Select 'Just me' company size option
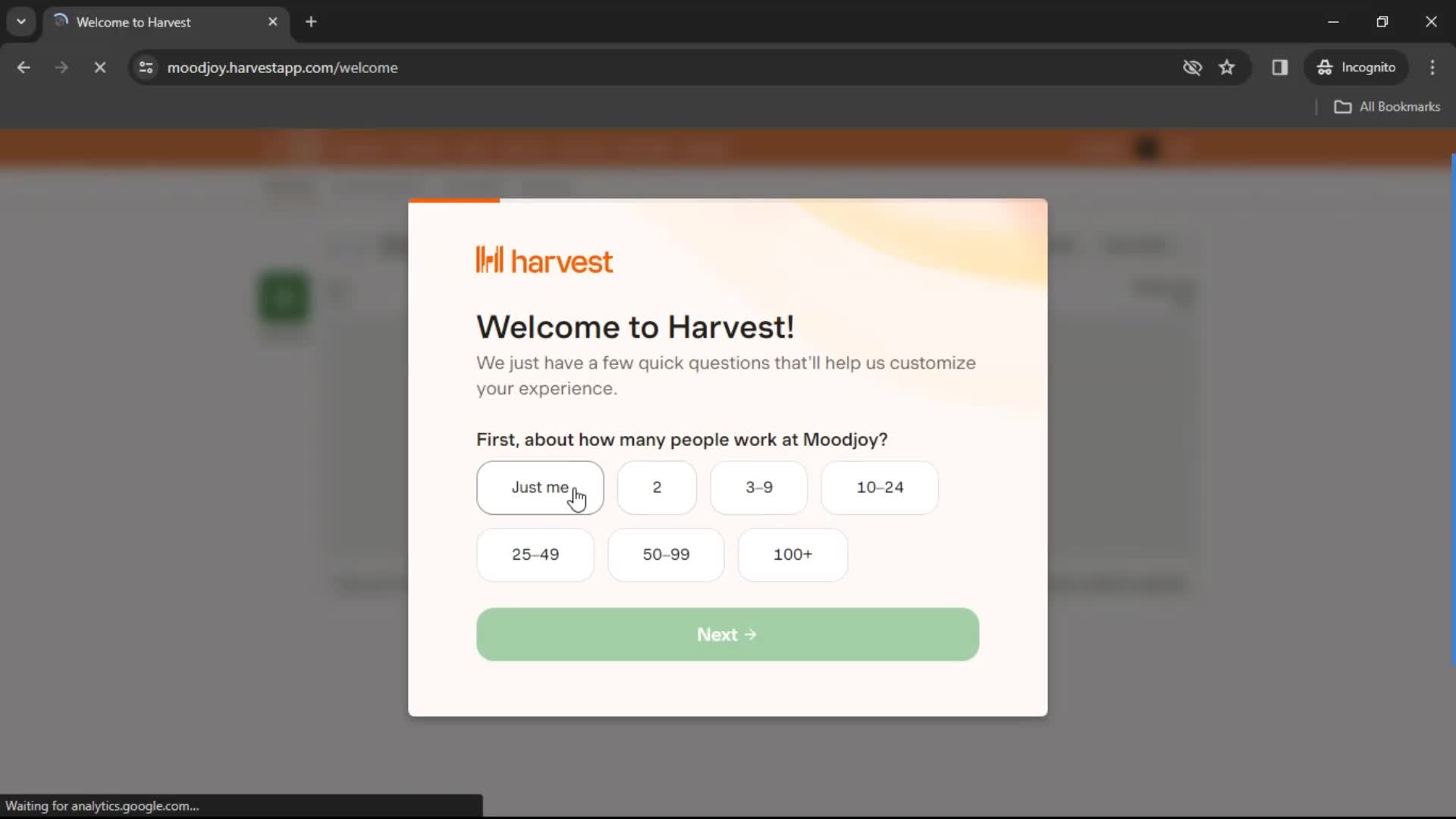 click(540, 487)
